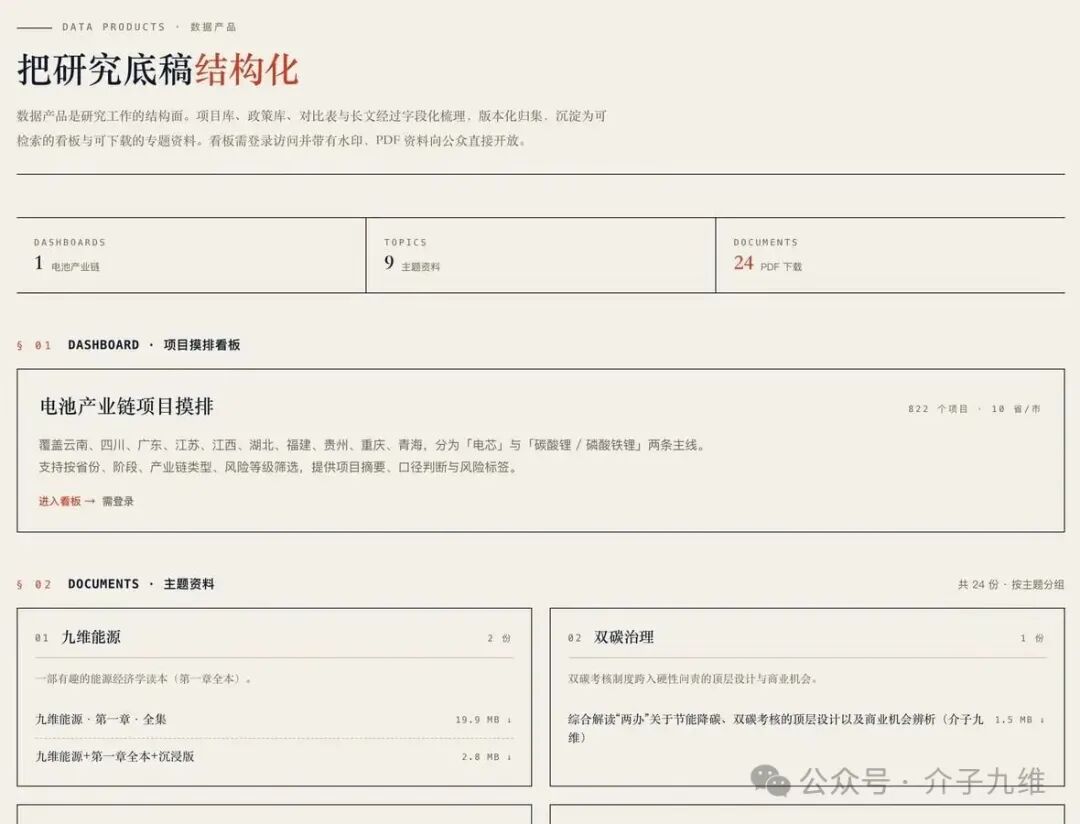The height and width of the screenshot is (824, 1080).
Task: Open the 综合解读"两办" document link
Action: click(775, 728)
